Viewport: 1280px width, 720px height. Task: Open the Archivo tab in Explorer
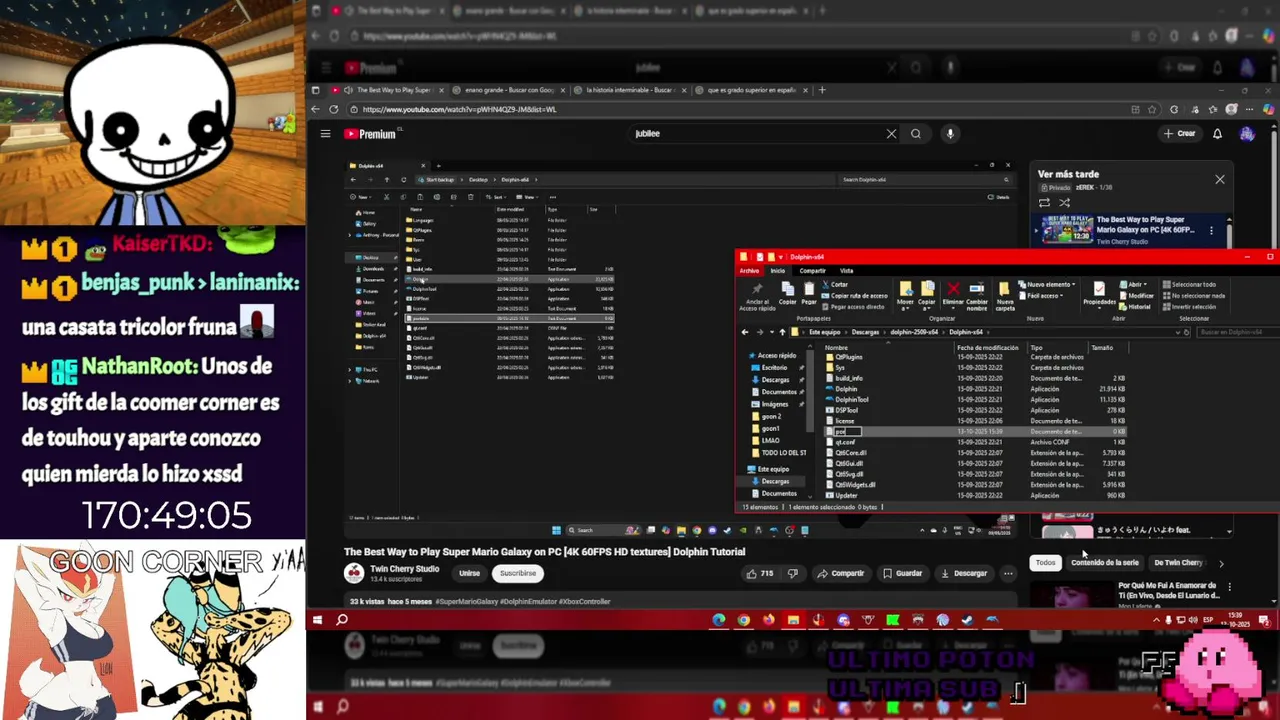[x=749, y=271]
